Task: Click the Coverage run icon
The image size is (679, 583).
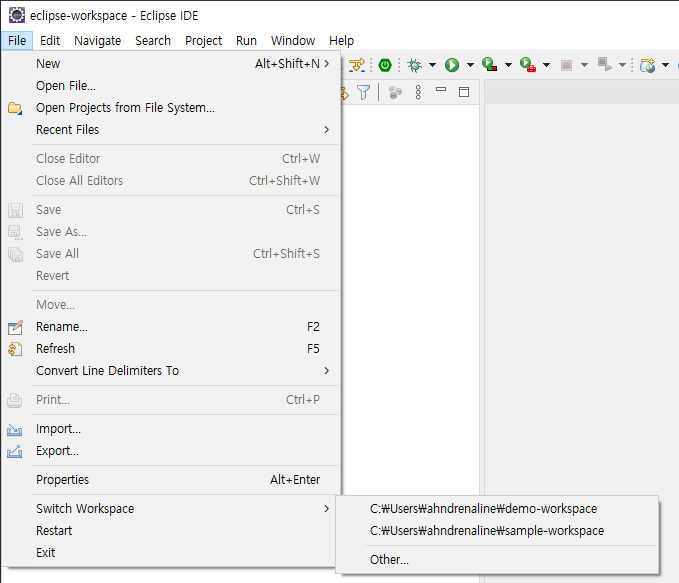Action: tap(489, 65)
